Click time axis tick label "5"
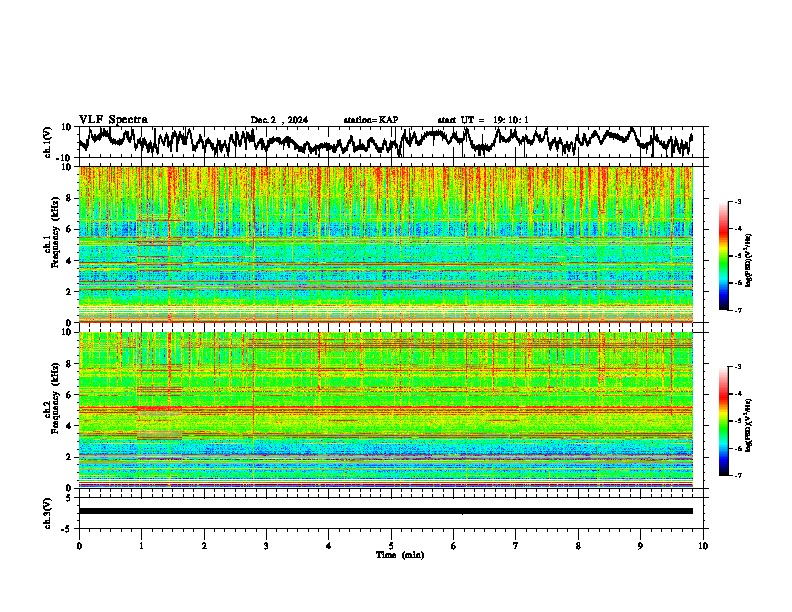This screenshot has width=792, height=612. 391,546
